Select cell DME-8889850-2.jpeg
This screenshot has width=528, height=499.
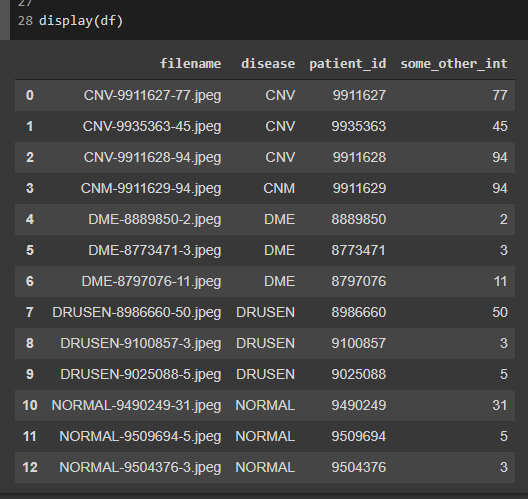tap(155, 220)
